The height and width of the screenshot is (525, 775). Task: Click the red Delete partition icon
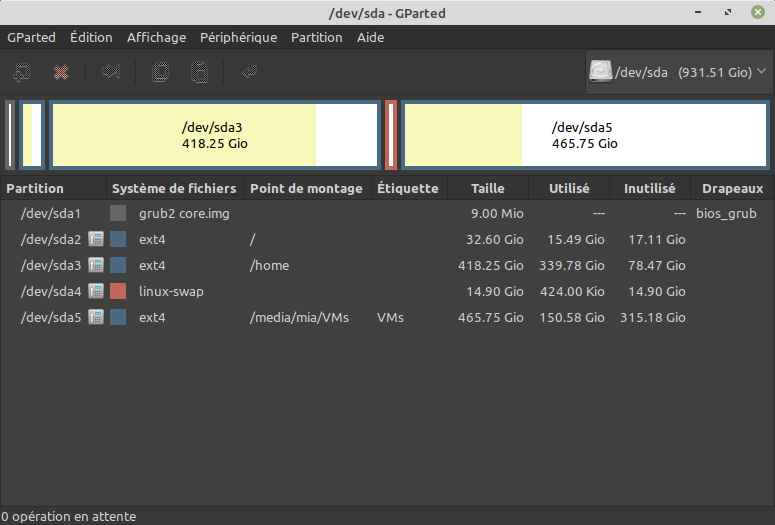pos(61,73)
